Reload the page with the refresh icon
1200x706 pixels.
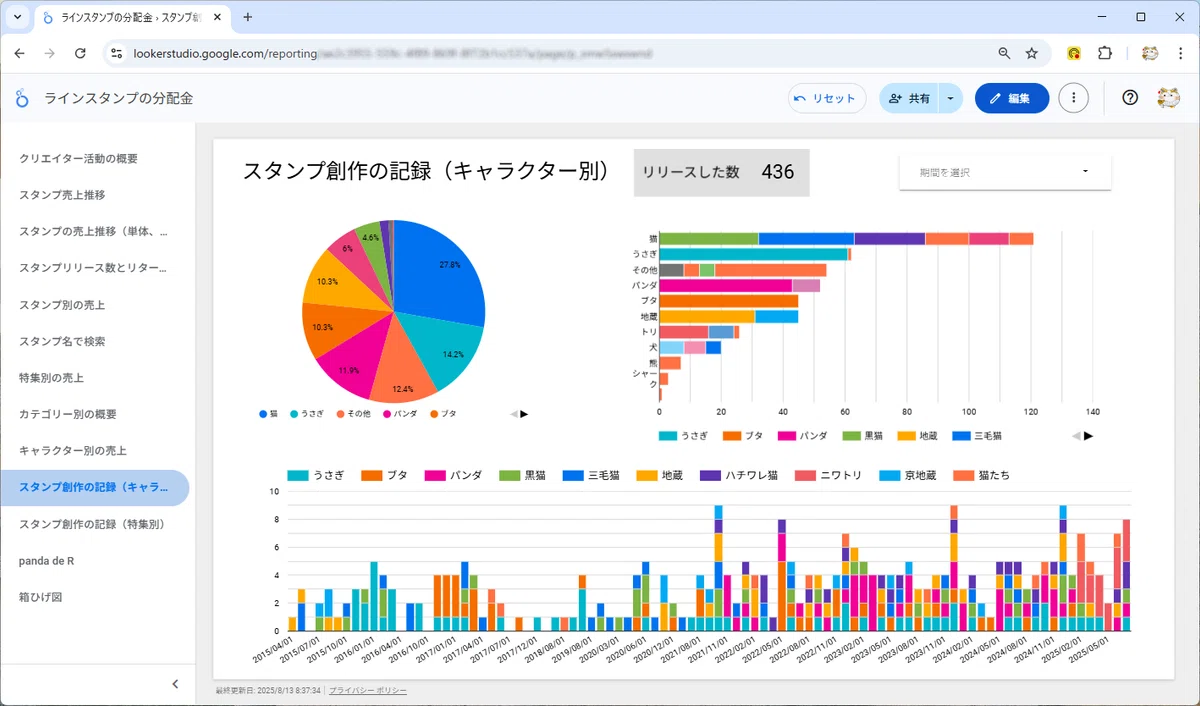pyautogui.click(x=80, y=53)
